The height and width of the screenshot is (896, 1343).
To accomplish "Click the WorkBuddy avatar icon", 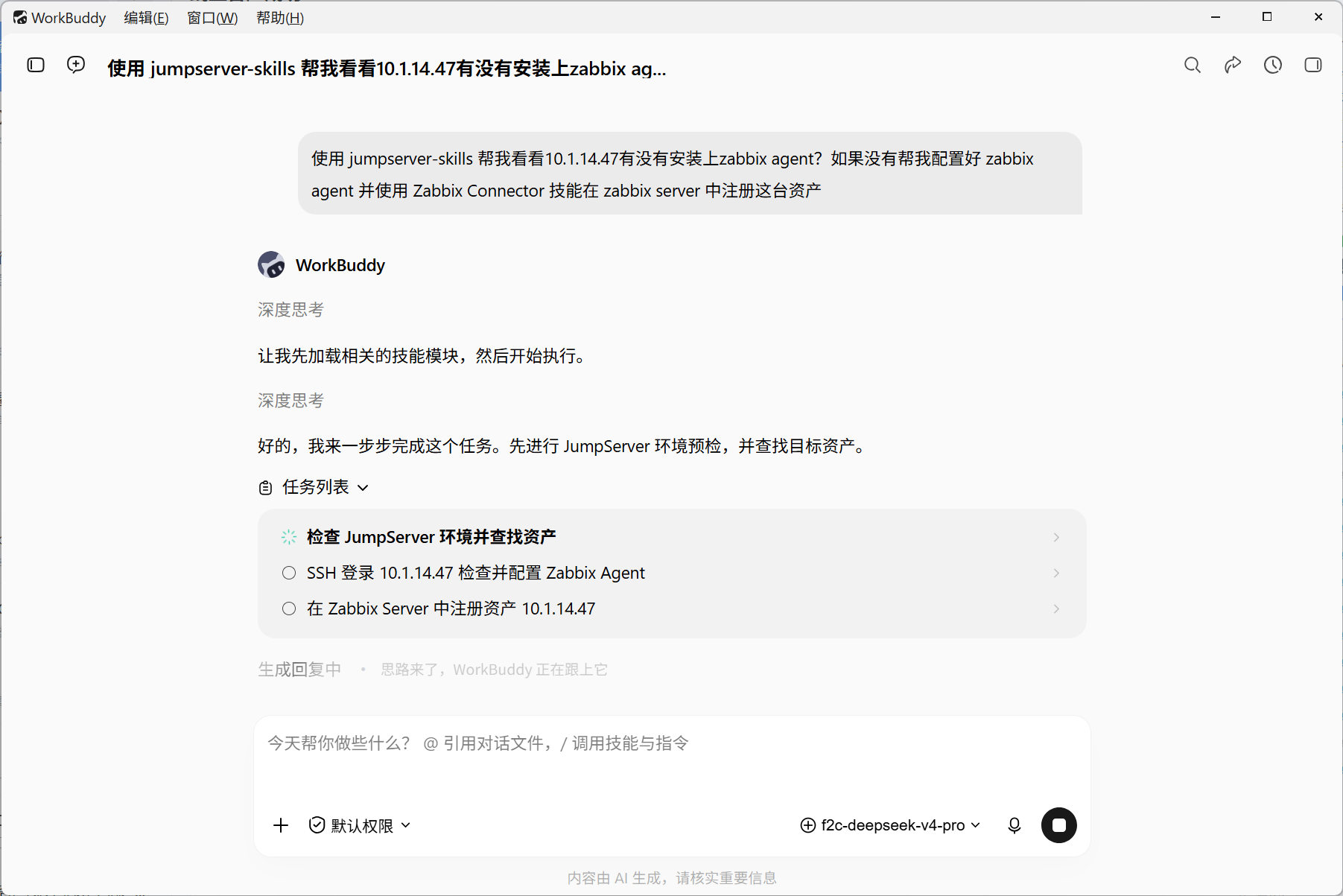I will 271,264.
